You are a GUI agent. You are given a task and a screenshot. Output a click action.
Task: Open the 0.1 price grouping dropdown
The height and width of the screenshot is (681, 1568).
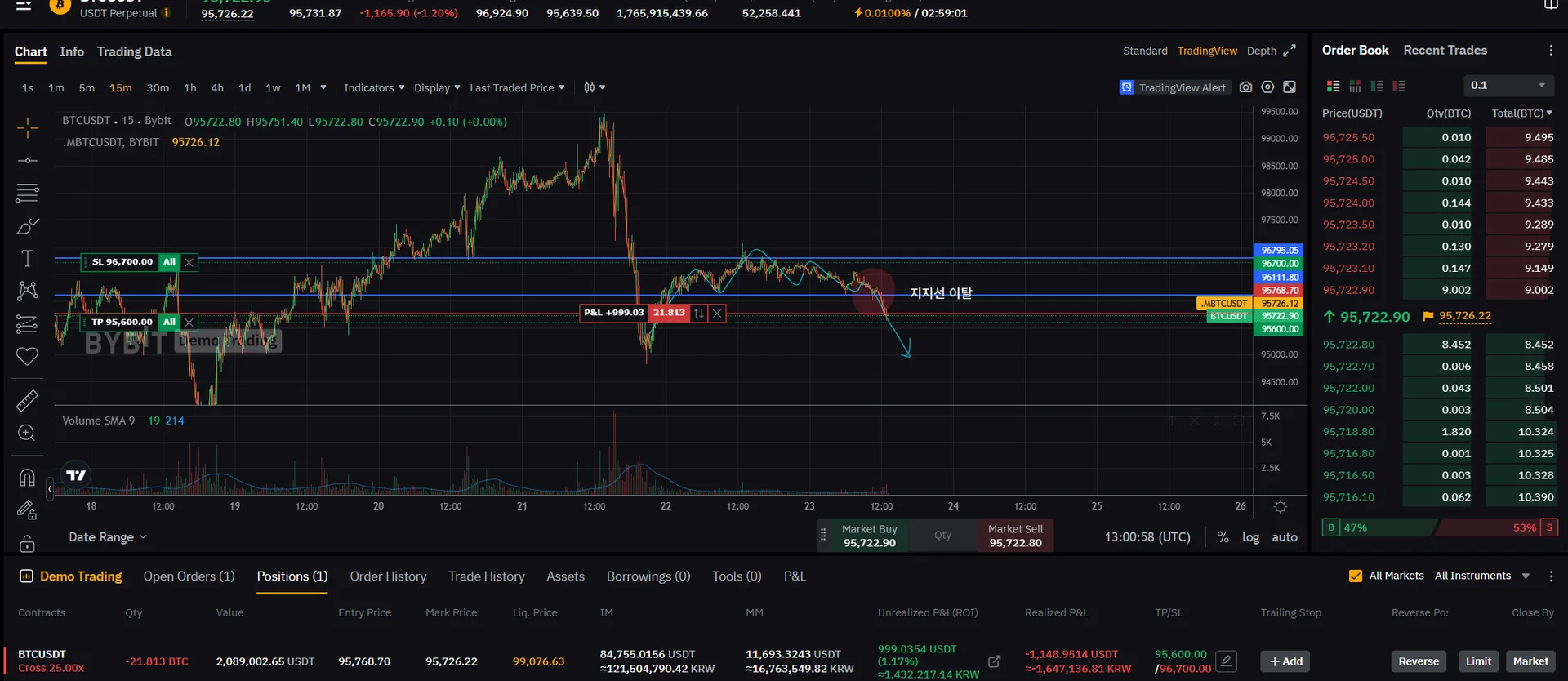point(1508,85)
